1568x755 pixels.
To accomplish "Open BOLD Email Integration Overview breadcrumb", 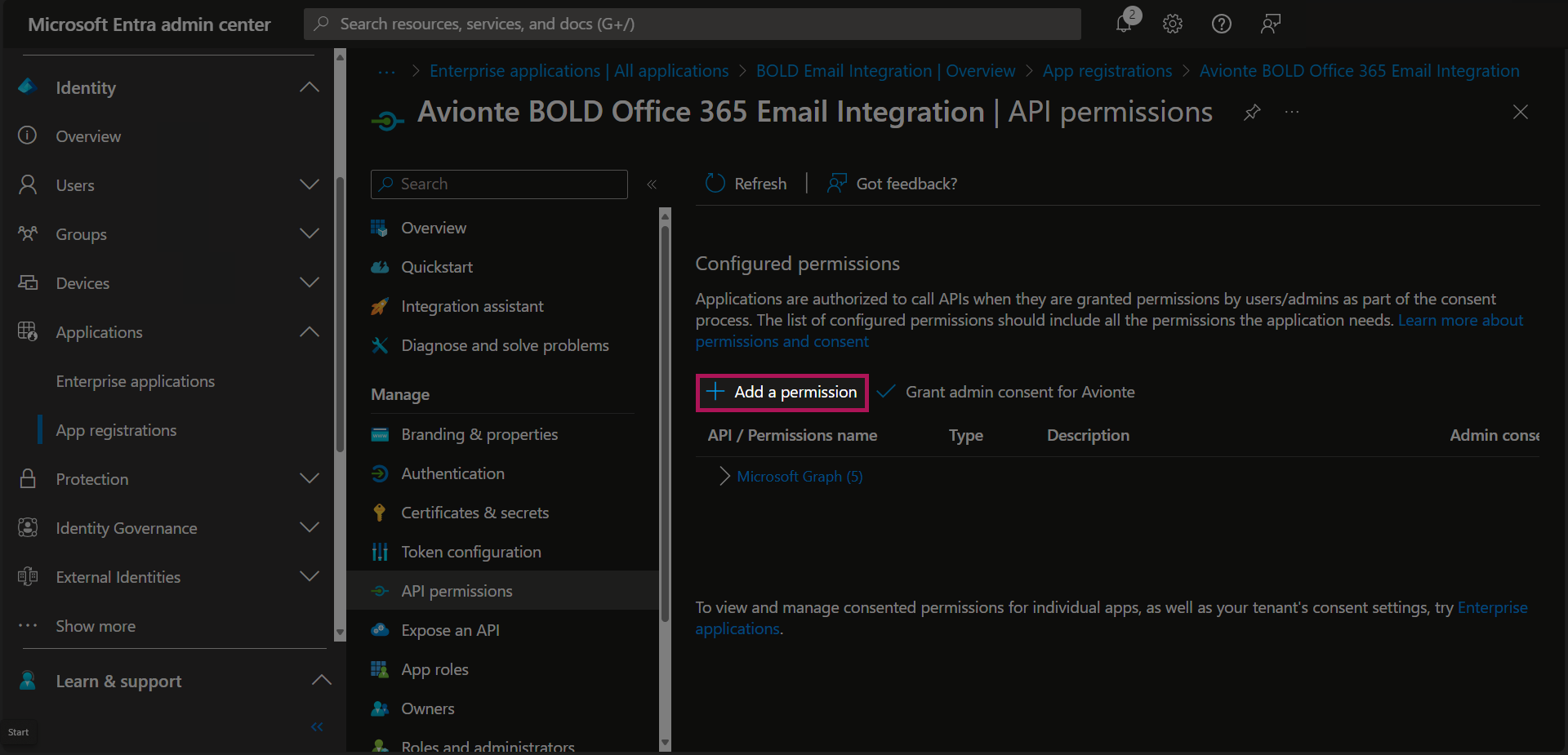I will [x=885, y=71].
